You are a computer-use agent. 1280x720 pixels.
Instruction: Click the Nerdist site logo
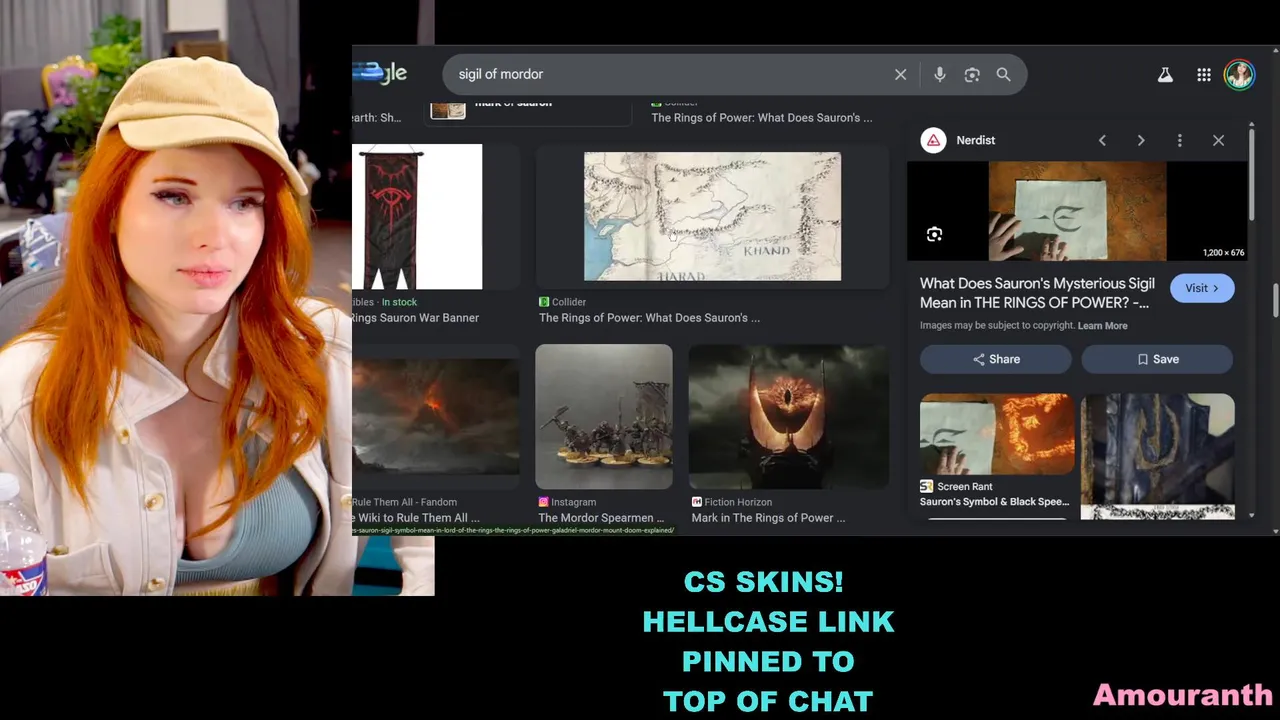coord(933,140)
